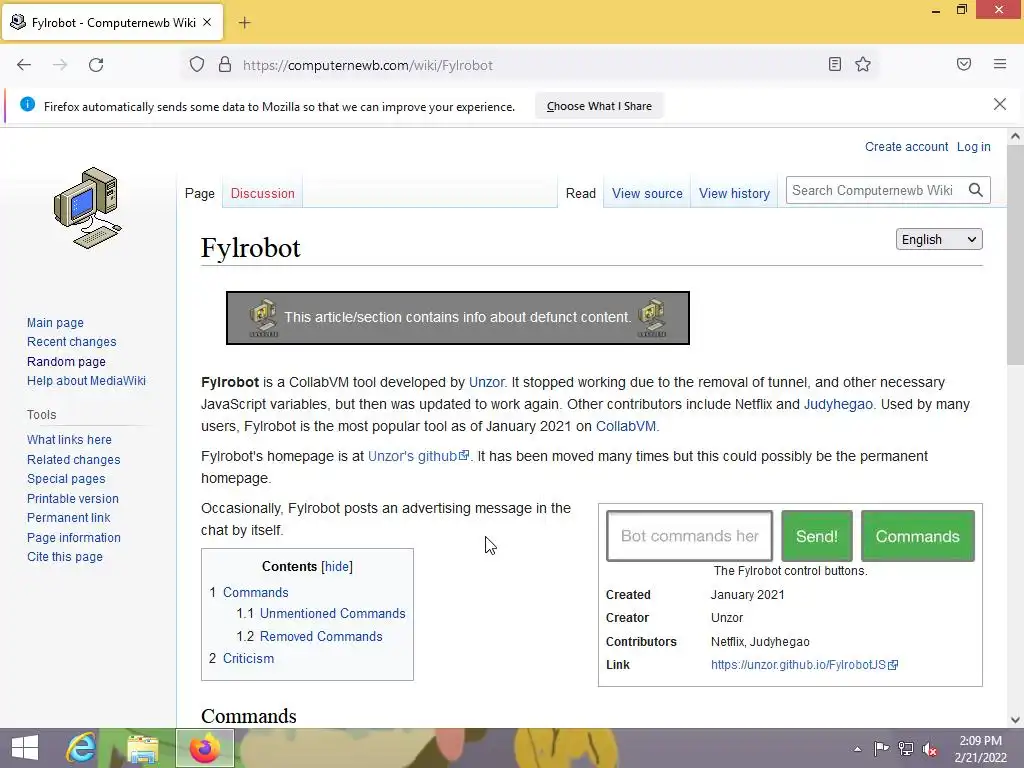Image resolution: width=1024 pixels, height=768 pixels.
Task: Close the Fylrobot tab
Action: tap(207, 22)
